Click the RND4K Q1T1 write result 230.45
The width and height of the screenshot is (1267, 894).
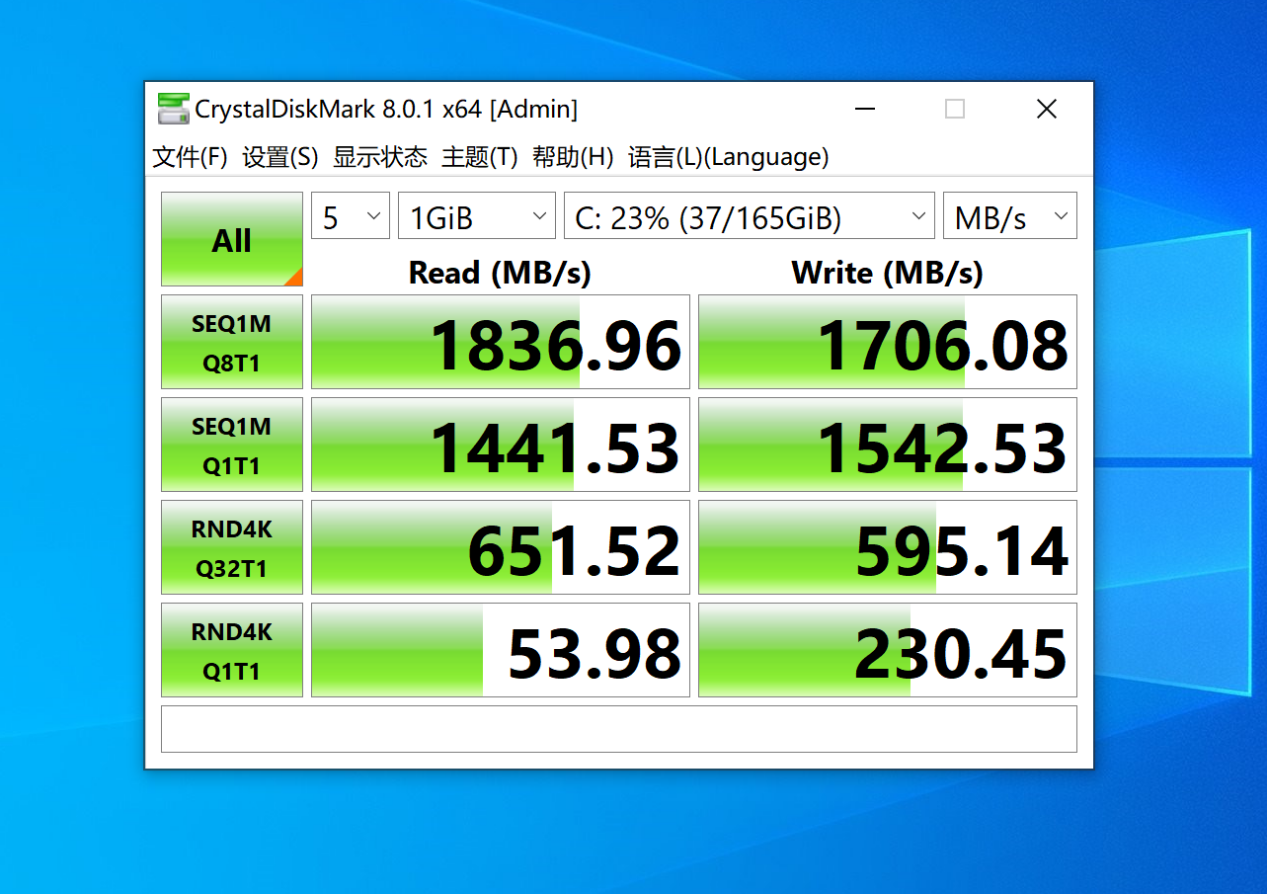click(887, 650)
